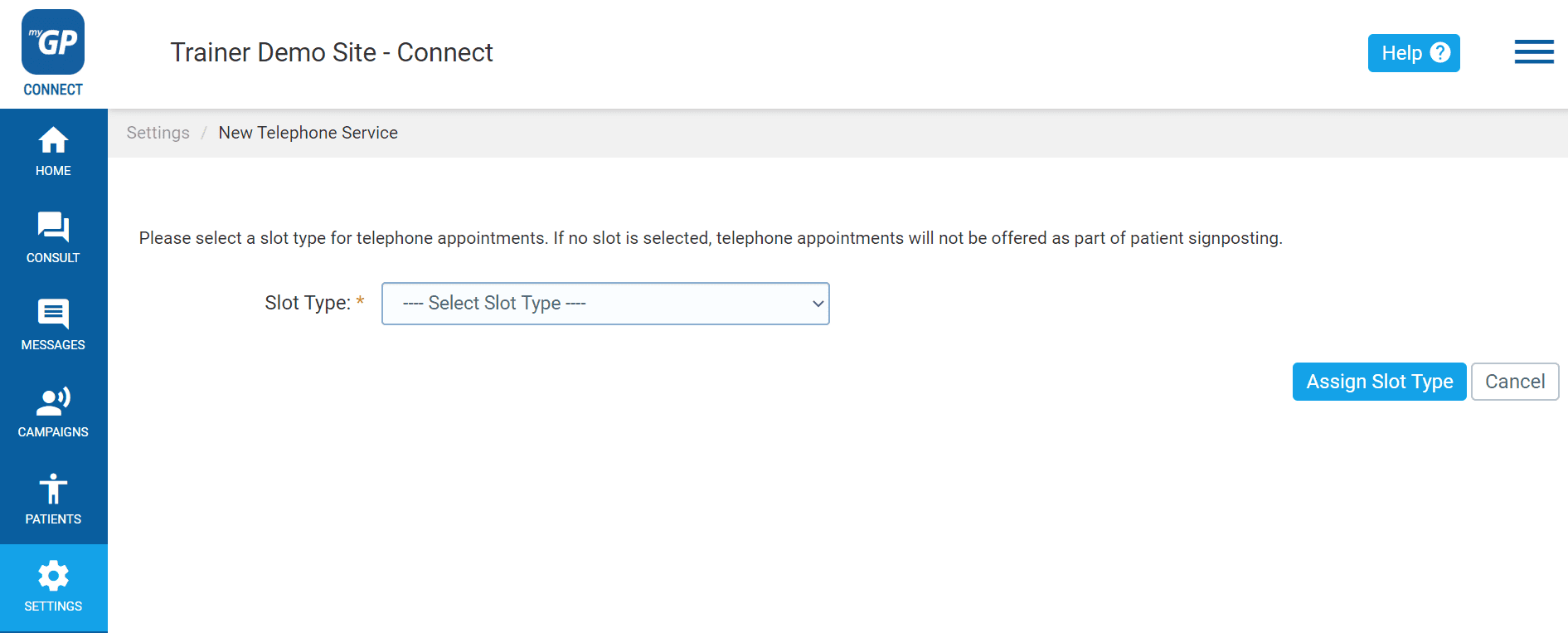The width and height of the screenshot is (1568, 633).
Task: Click the Slot Type dropdown arrow
Action: coord(818,304)
